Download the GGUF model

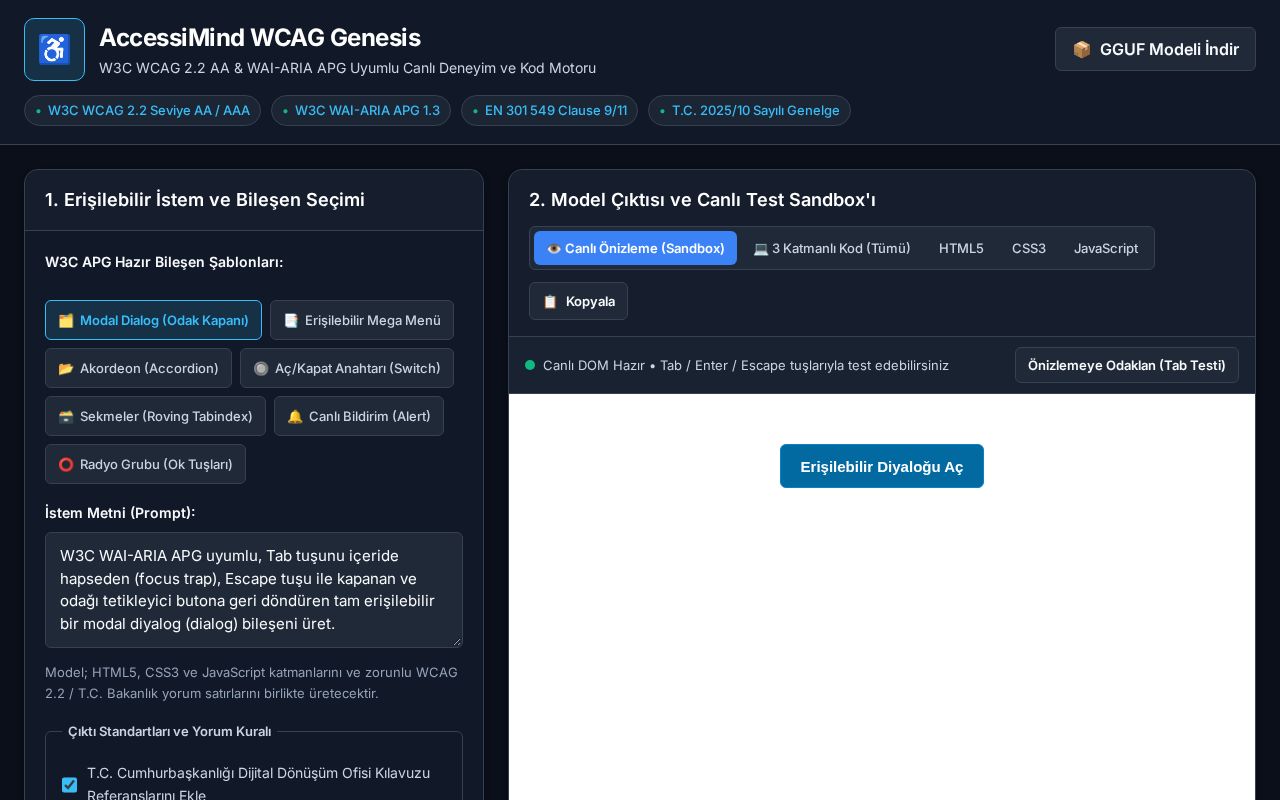pyautogui.click(x=1155, y=49)
